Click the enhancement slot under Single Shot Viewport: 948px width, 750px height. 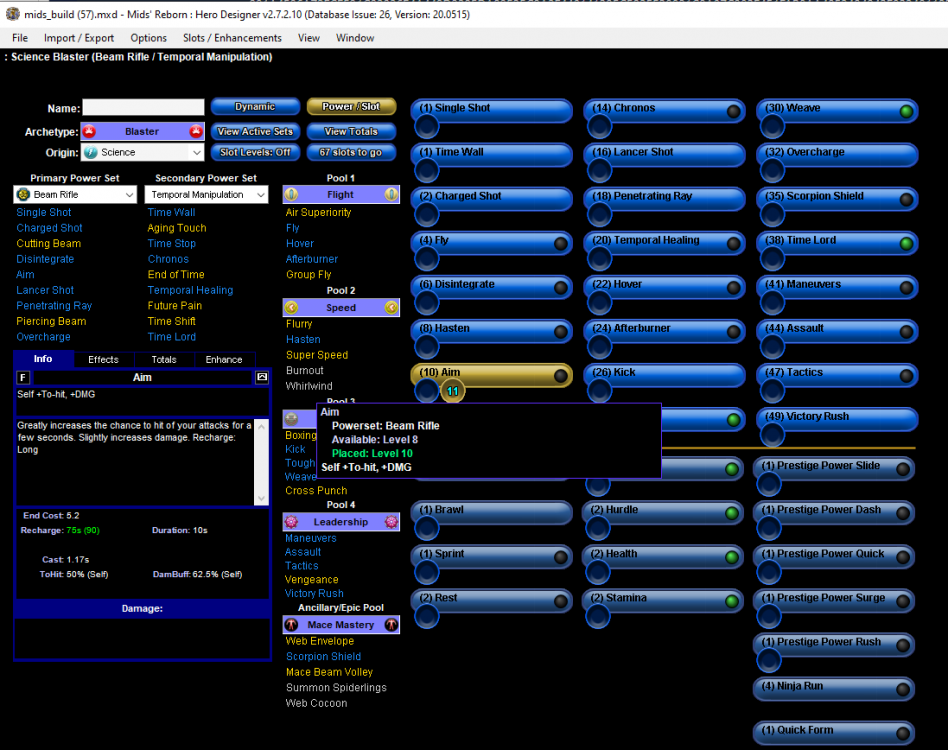coord(427,125)
